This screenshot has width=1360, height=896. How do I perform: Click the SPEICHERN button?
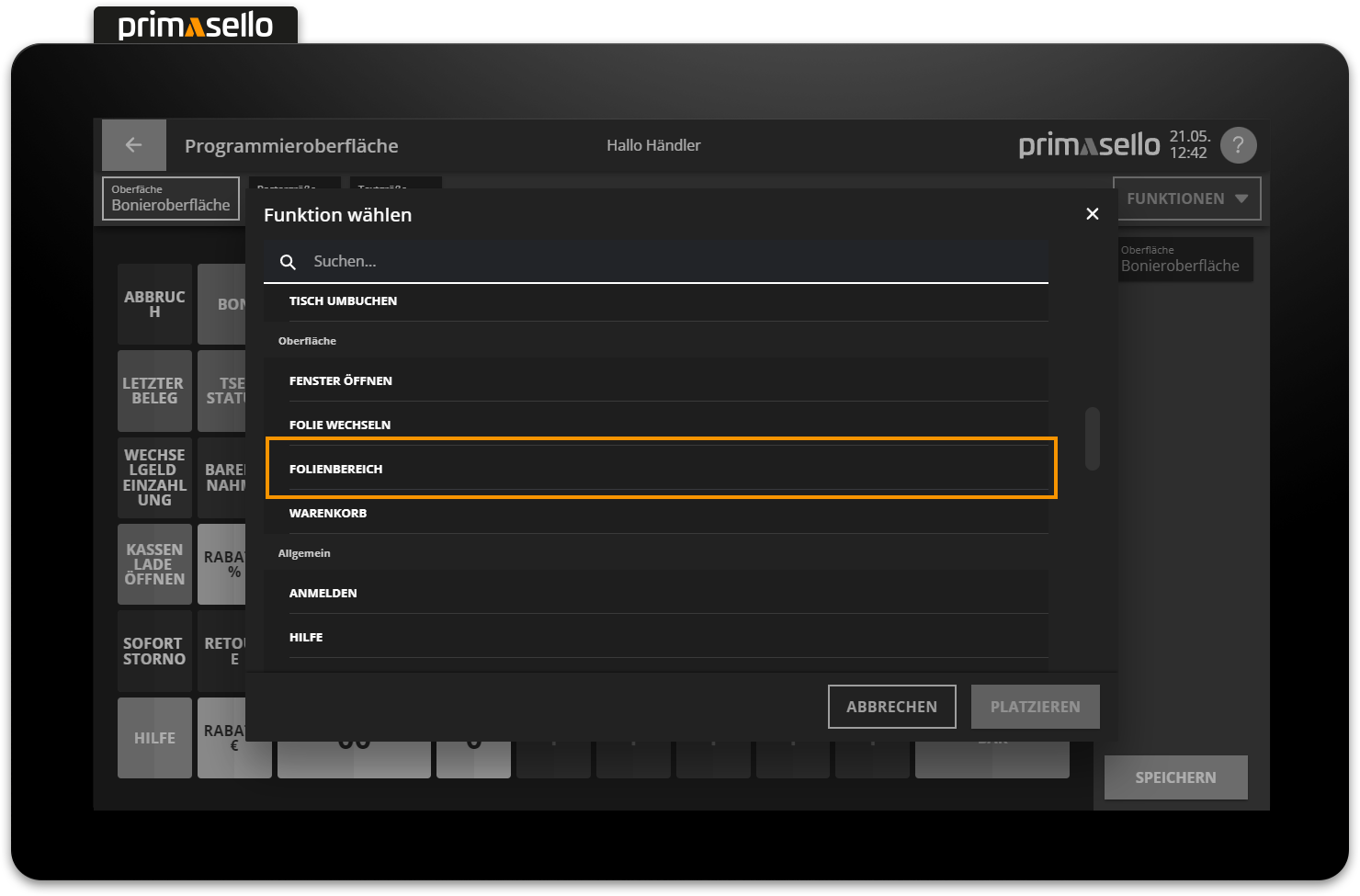tap(1175, 777)
